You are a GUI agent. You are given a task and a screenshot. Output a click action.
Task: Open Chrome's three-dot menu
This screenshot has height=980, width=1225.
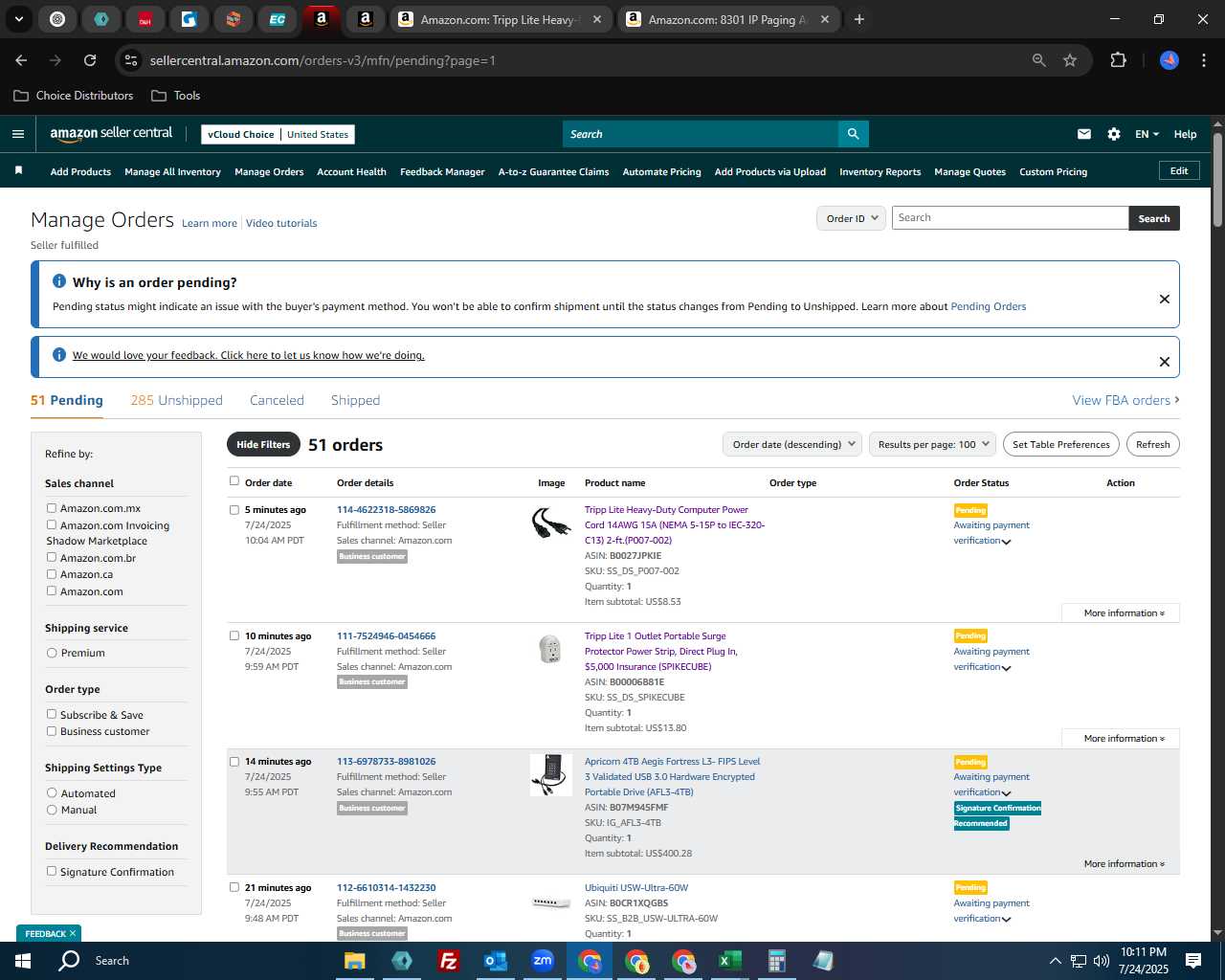pos(1202,60)
